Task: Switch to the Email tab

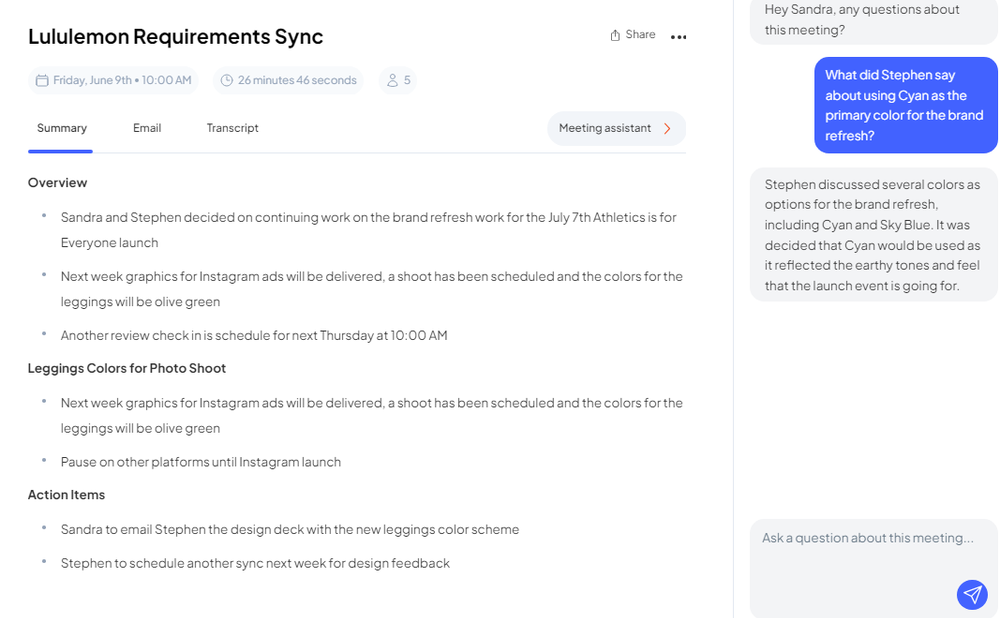Action: [147, 128]
